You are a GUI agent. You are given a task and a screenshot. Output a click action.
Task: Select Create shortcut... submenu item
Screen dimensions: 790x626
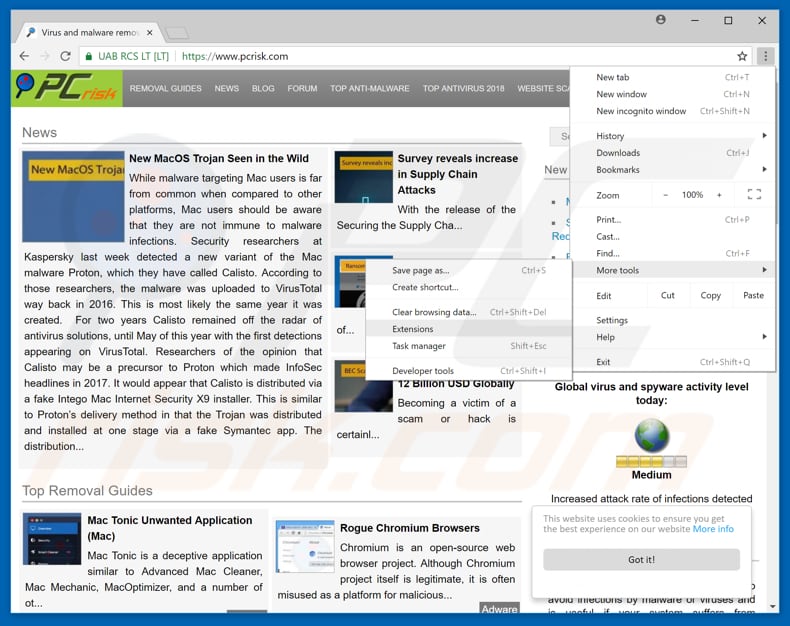click(469, 287)
